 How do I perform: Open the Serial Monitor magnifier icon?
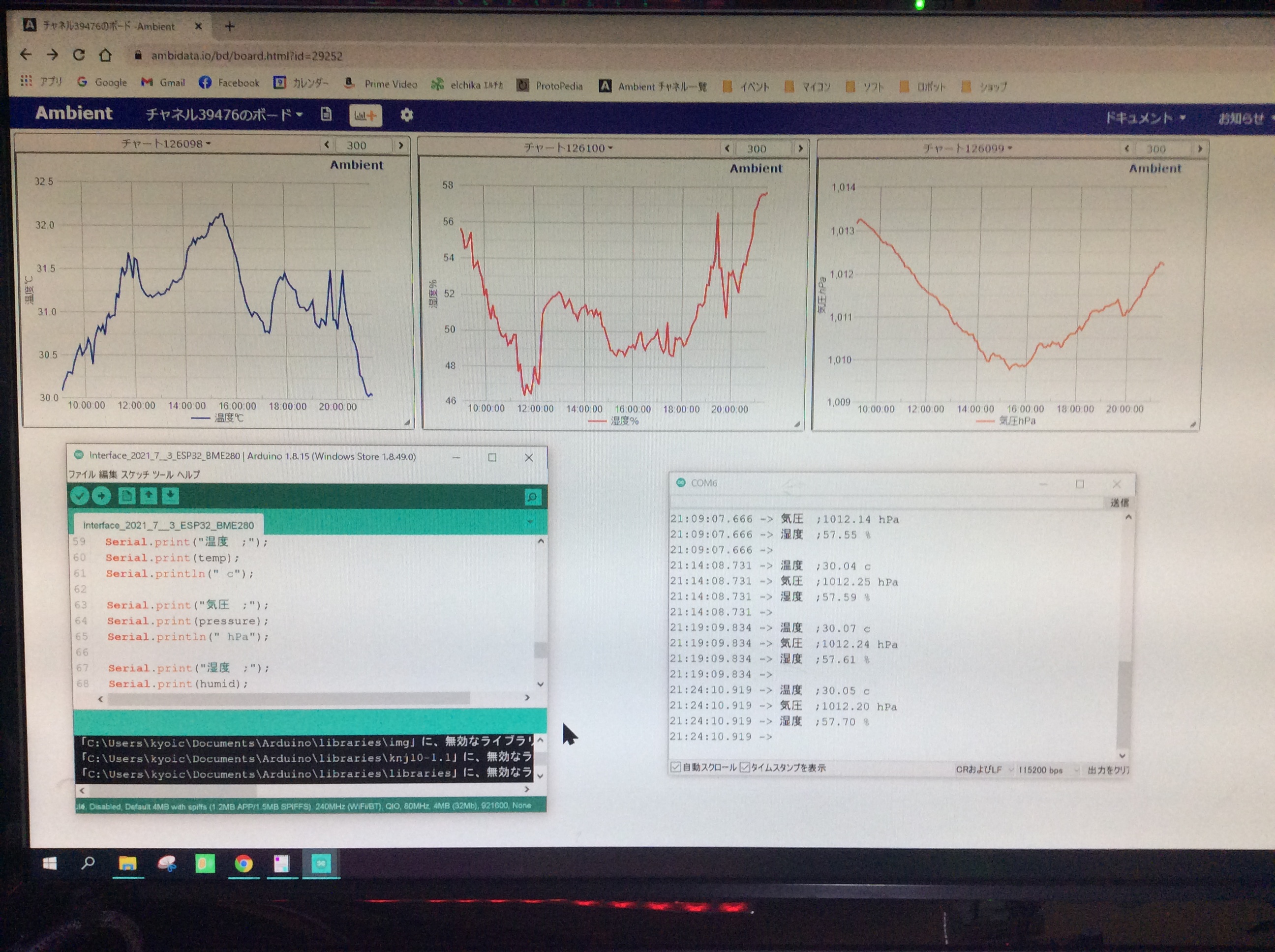coord(533,497)
